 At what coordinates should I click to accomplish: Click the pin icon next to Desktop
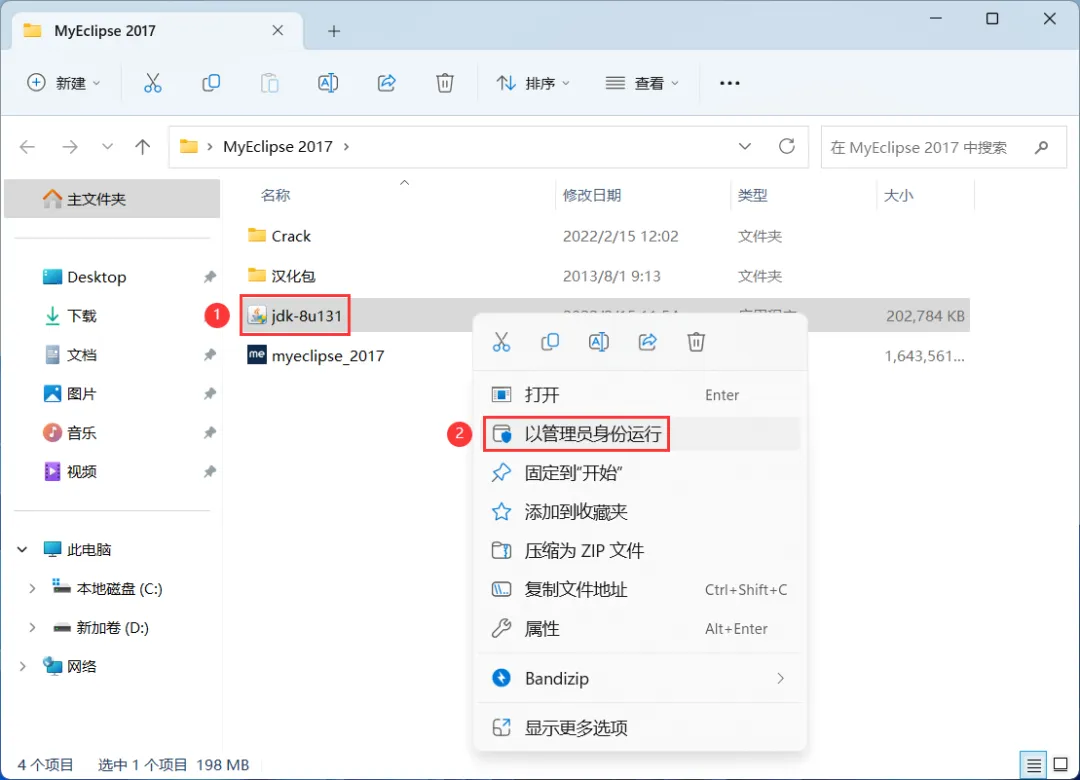coord(209,277)
